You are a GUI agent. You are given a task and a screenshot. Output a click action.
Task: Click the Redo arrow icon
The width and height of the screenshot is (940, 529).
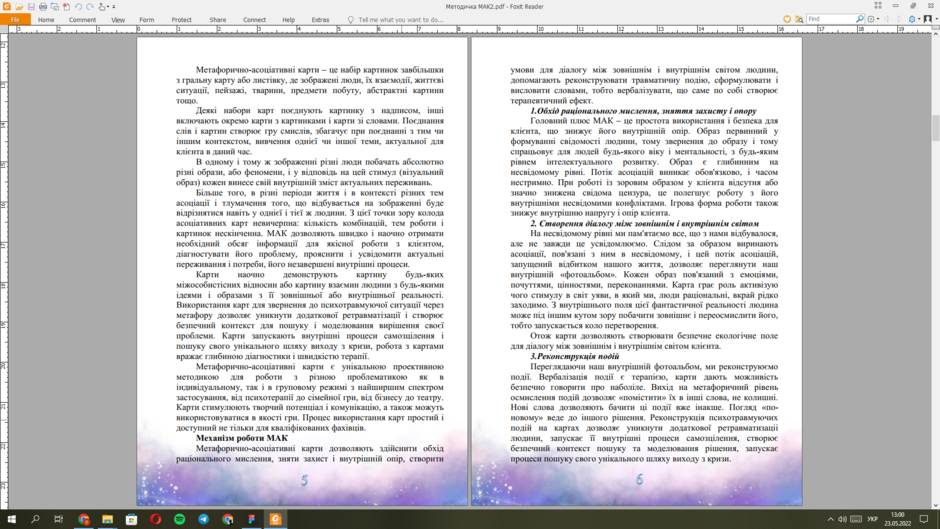click(90, 7)
